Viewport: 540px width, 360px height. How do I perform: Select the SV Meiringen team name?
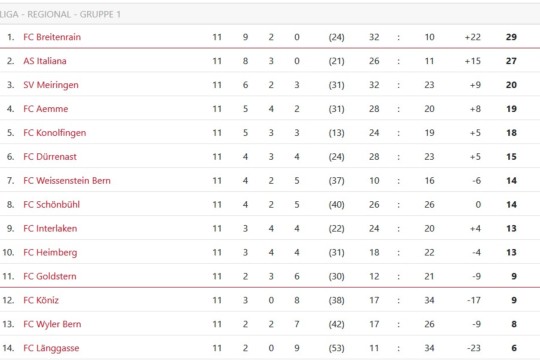tap(51, 85)
